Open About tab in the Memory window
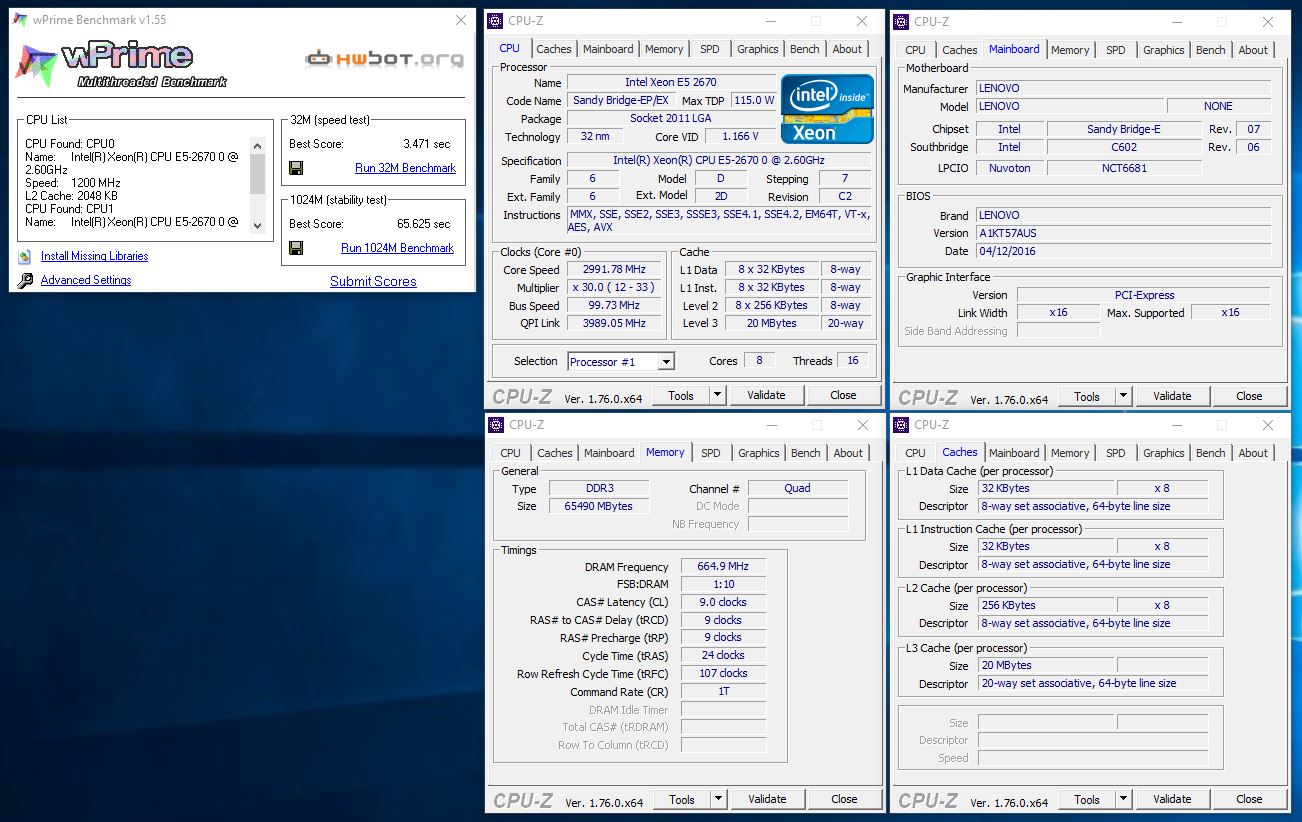 coord(848,453)
